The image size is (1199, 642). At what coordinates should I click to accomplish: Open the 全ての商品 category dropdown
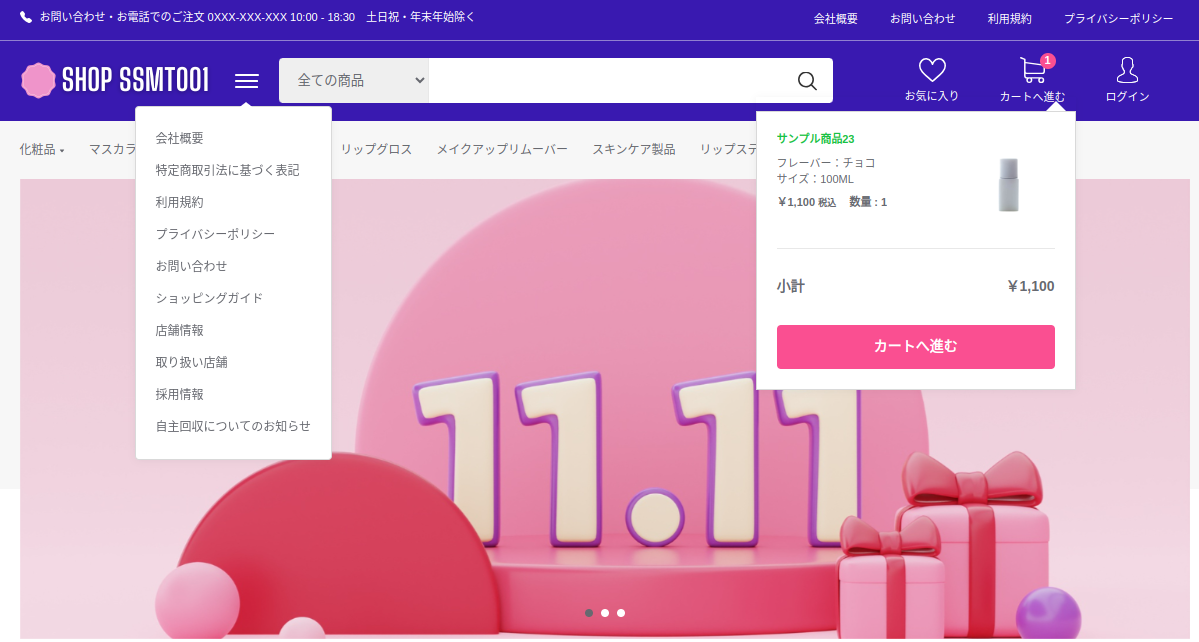(353, 80)
